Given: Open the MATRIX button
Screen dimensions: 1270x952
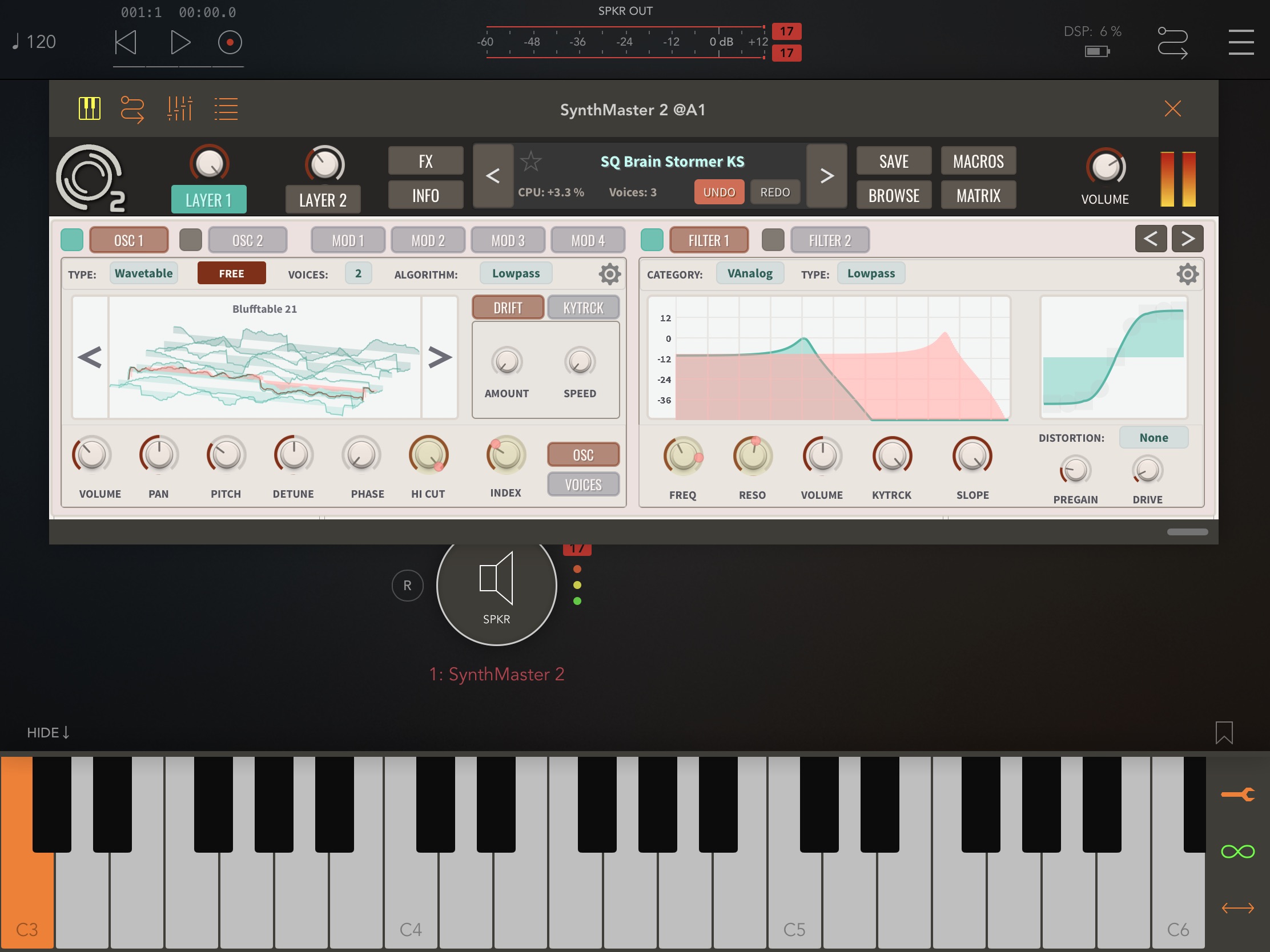Looking at the screenshot, I should click(x=978, y=195).
